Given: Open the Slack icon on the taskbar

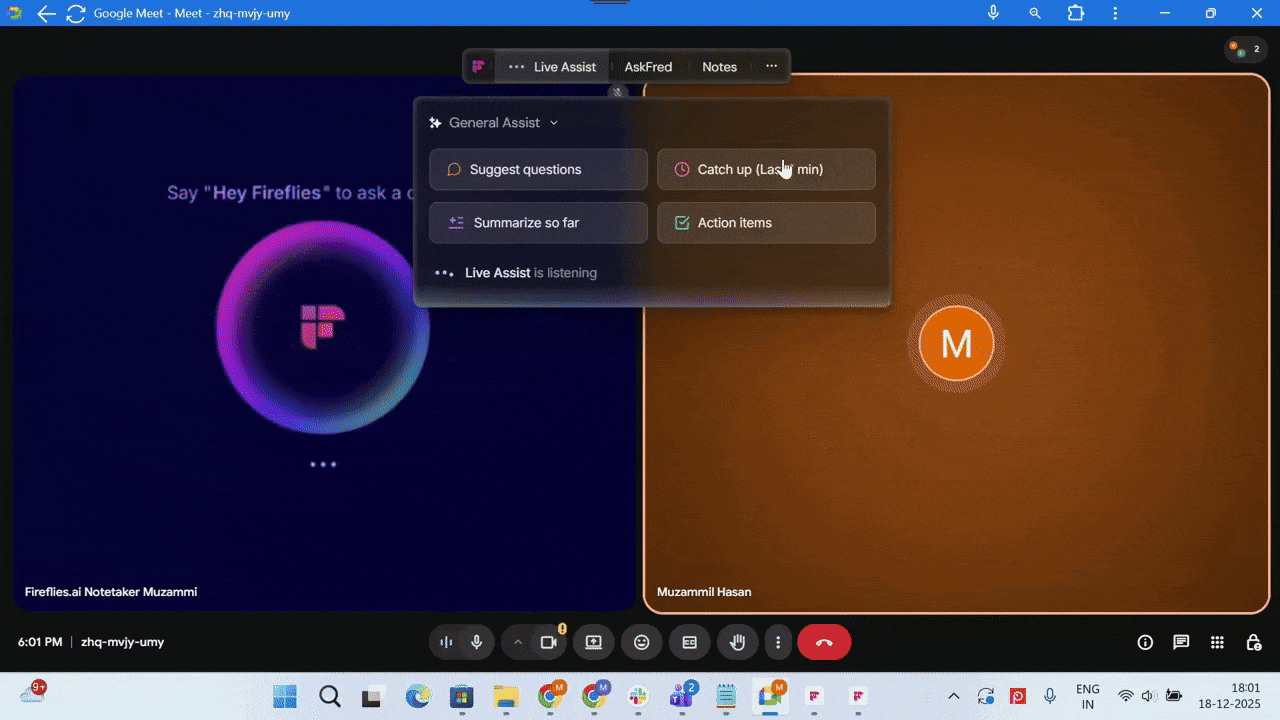Looking at the screenshot, I should 638,695.
